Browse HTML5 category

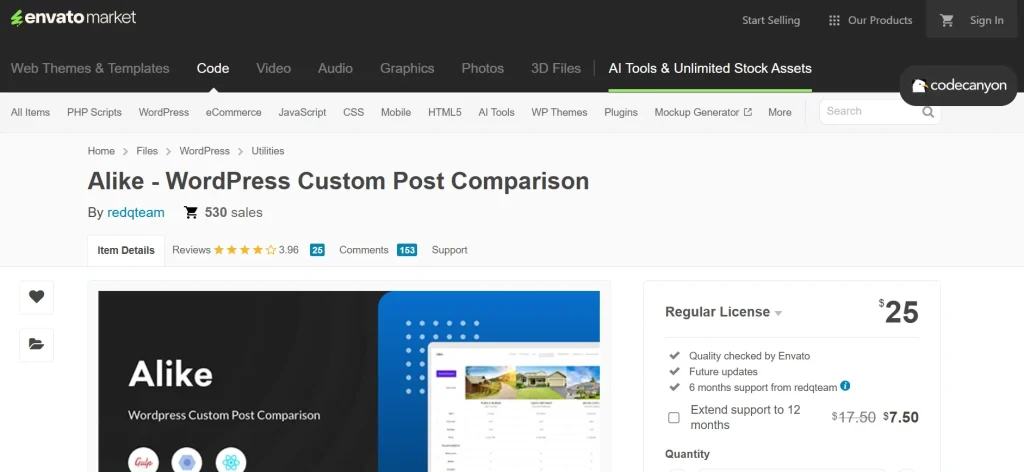tap(445, 112)
